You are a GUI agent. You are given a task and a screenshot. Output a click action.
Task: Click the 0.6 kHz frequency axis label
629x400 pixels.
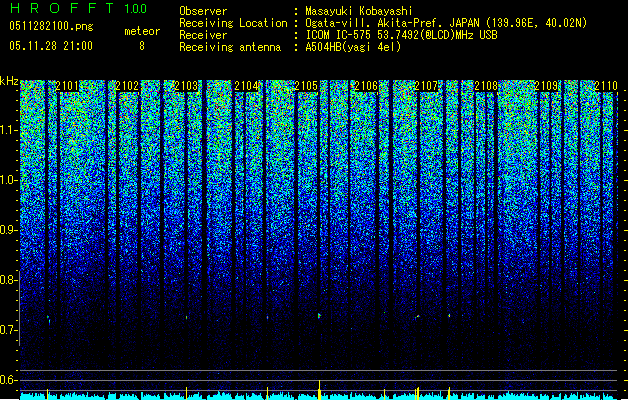click(x=9, y=380)
